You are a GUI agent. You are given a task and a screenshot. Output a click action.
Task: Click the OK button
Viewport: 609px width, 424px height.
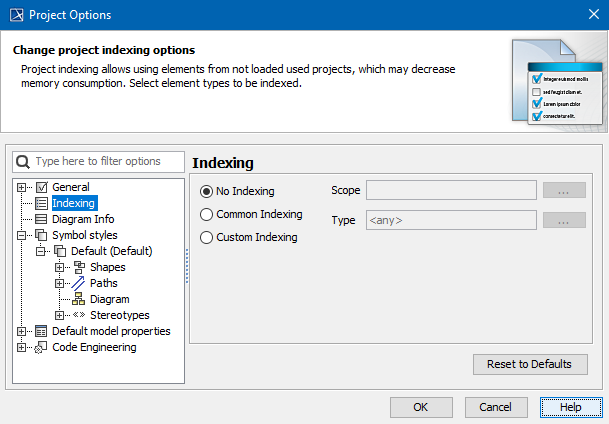tap(421, 407)
